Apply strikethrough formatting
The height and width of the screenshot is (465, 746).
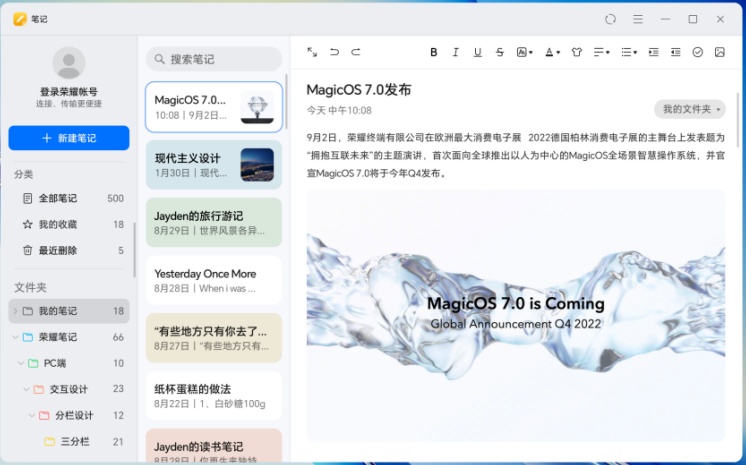coord(500,52)
